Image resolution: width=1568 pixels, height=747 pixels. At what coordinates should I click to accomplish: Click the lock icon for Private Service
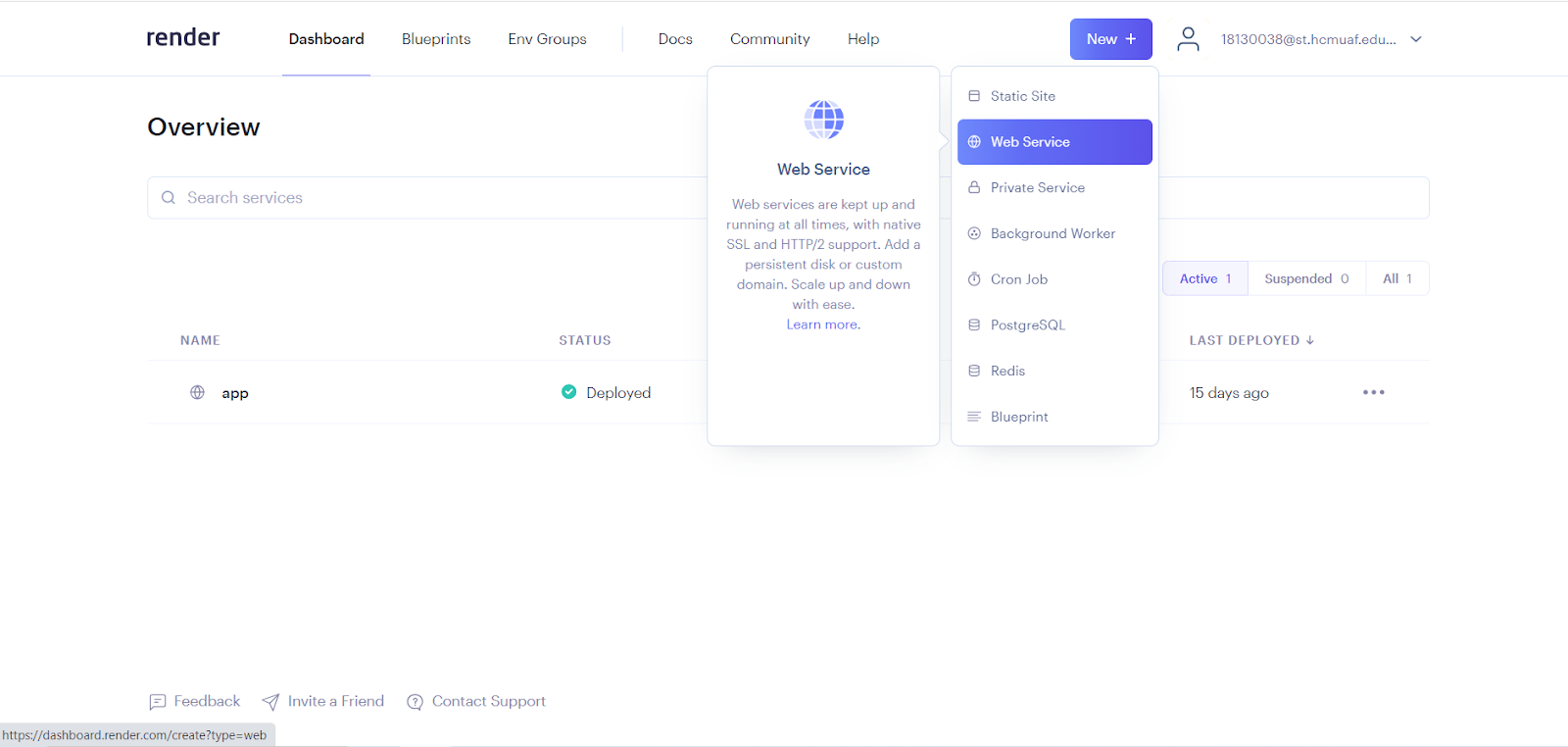974,187
